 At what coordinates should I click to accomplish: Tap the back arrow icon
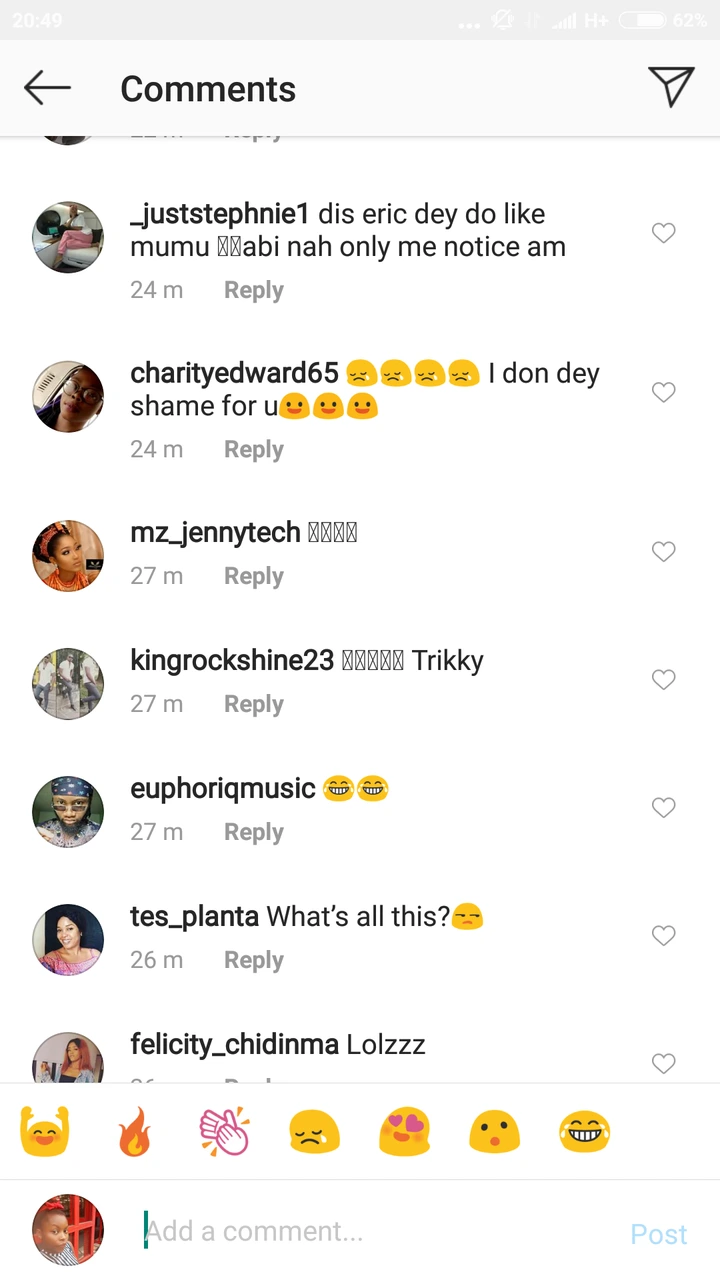[47, 88]
